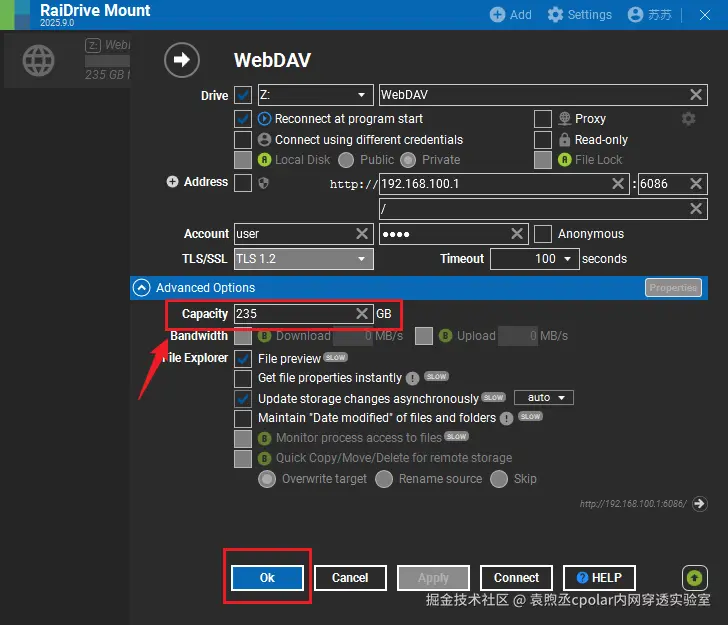Collapse the Advanced Options section

tap(142, 288)
